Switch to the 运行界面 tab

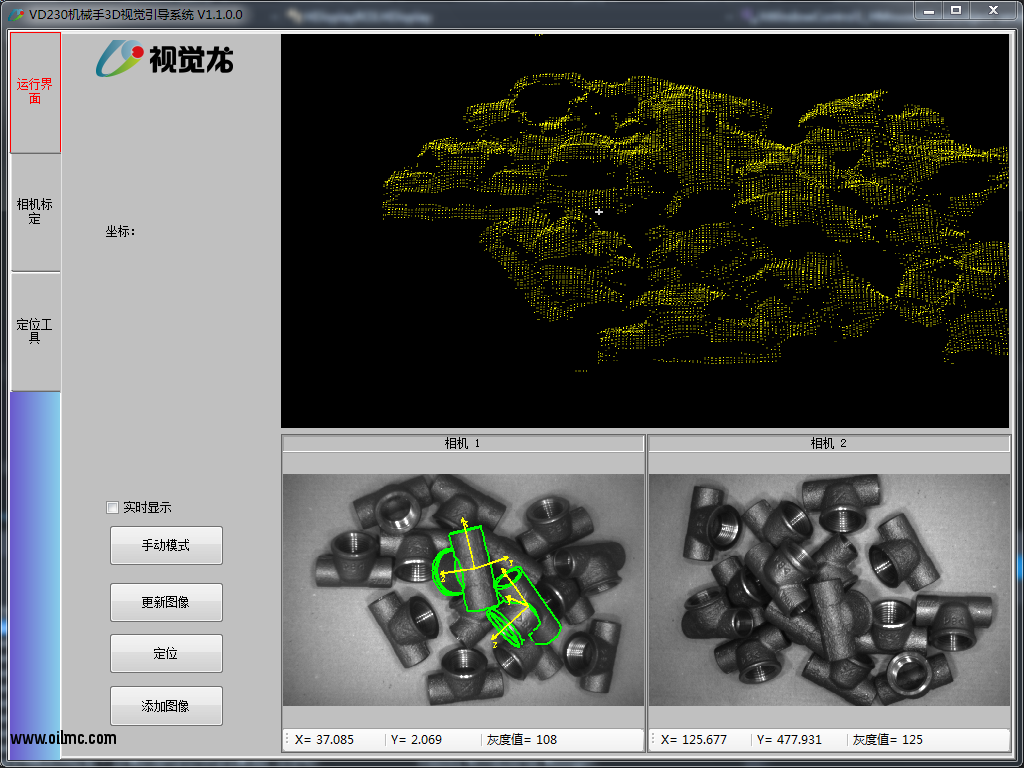[35, 92]
